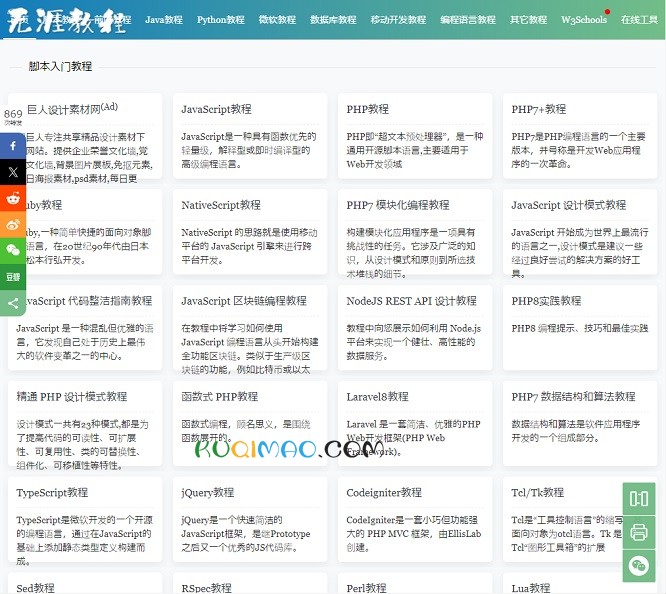Open 编程语言教程 menu
666x594 pixels.
pyautogui.click(x=468, y=20)
